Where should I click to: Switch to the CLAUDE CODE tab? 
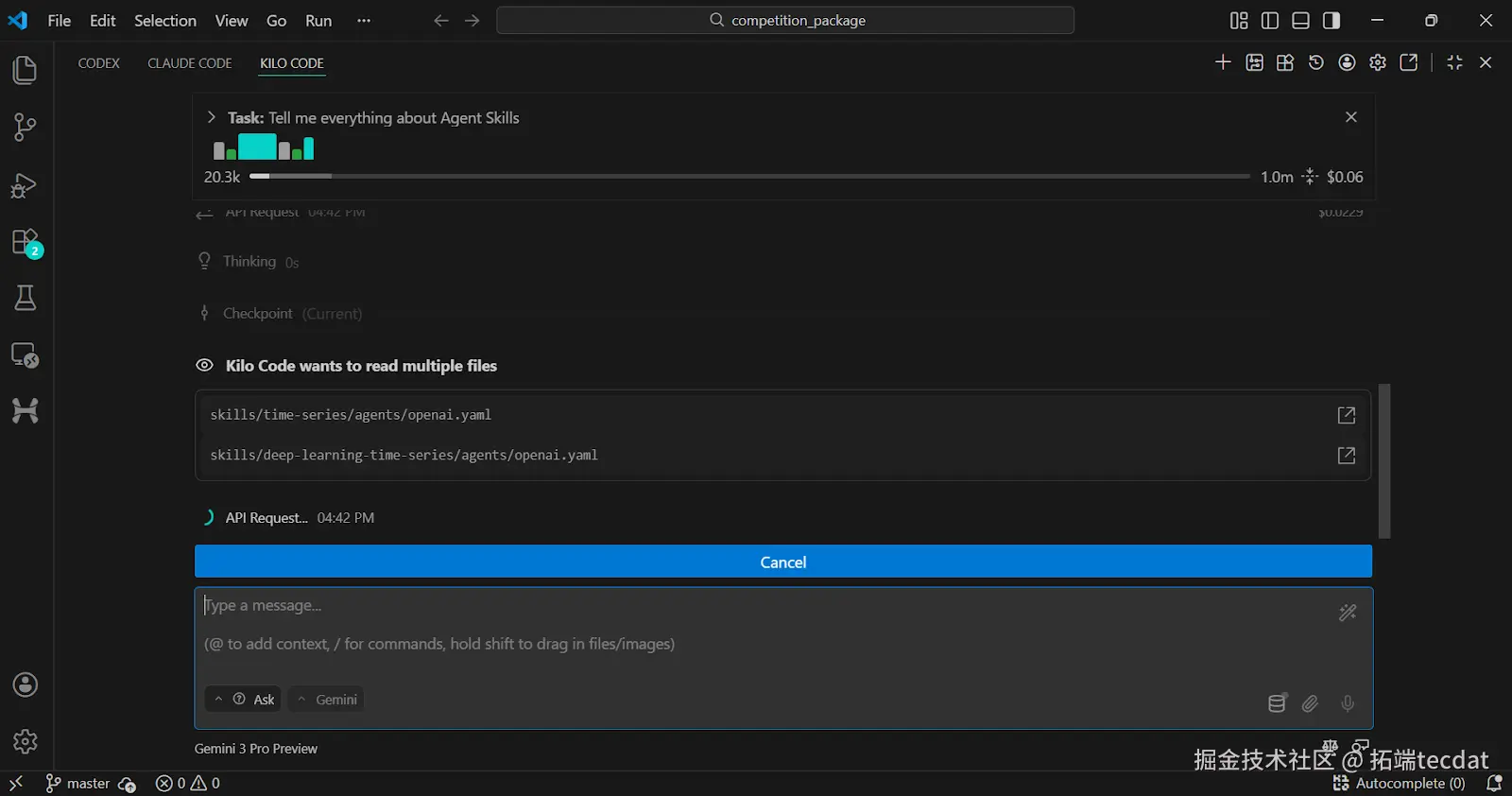point(190,63)
